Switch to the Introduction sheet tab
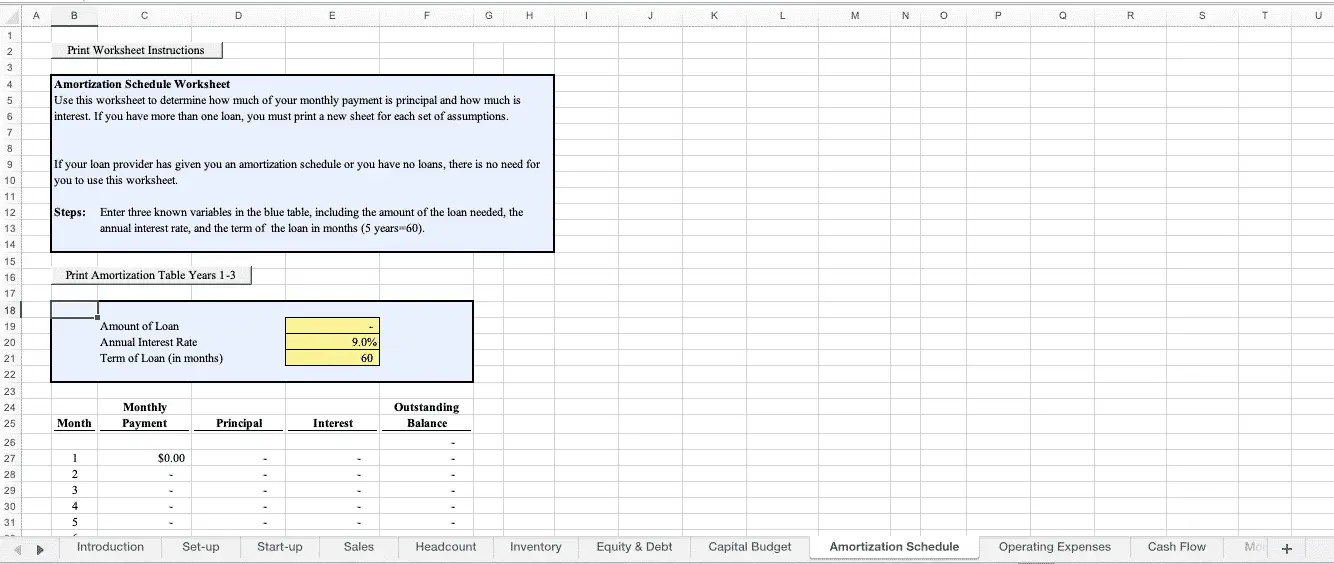The width and height of the screenshot is (1334, 564). pos(110,547)
